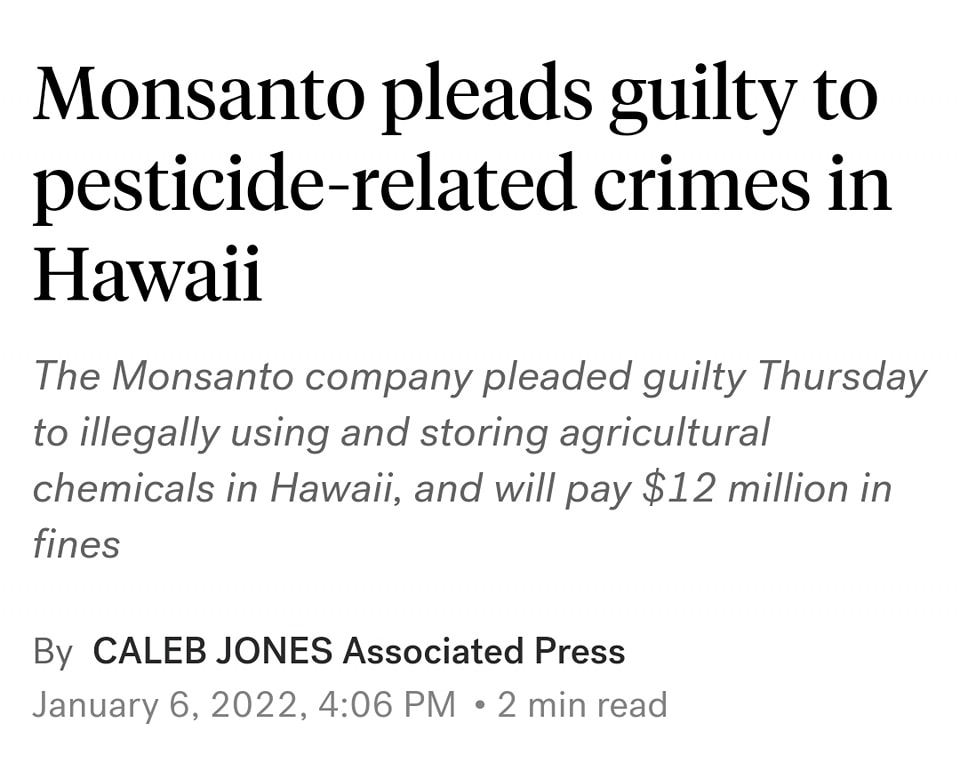
Task: Click the bullet separator before "2 min read"
Action: [481, 704]
